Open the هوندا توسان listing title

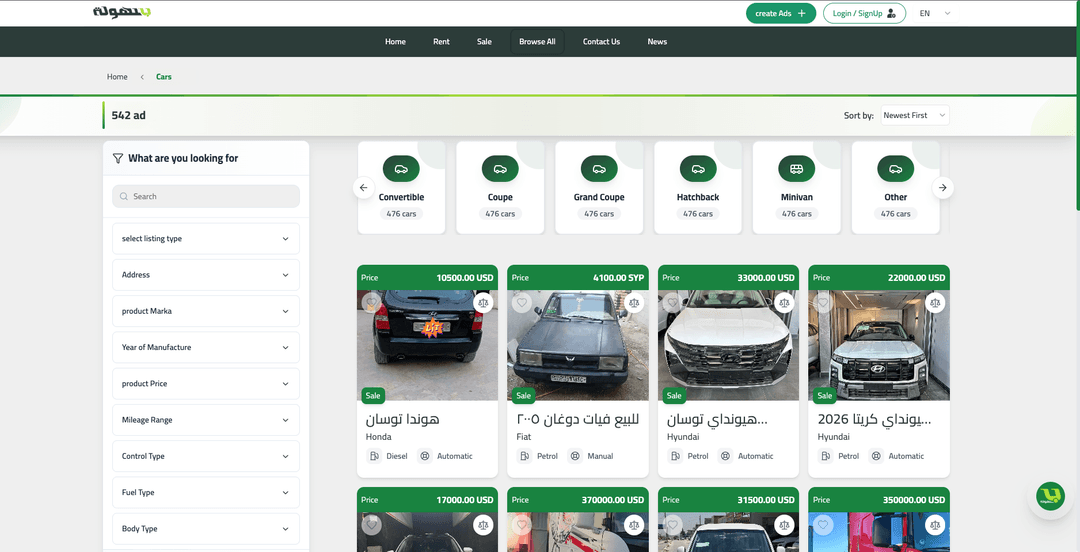(402, 419)
